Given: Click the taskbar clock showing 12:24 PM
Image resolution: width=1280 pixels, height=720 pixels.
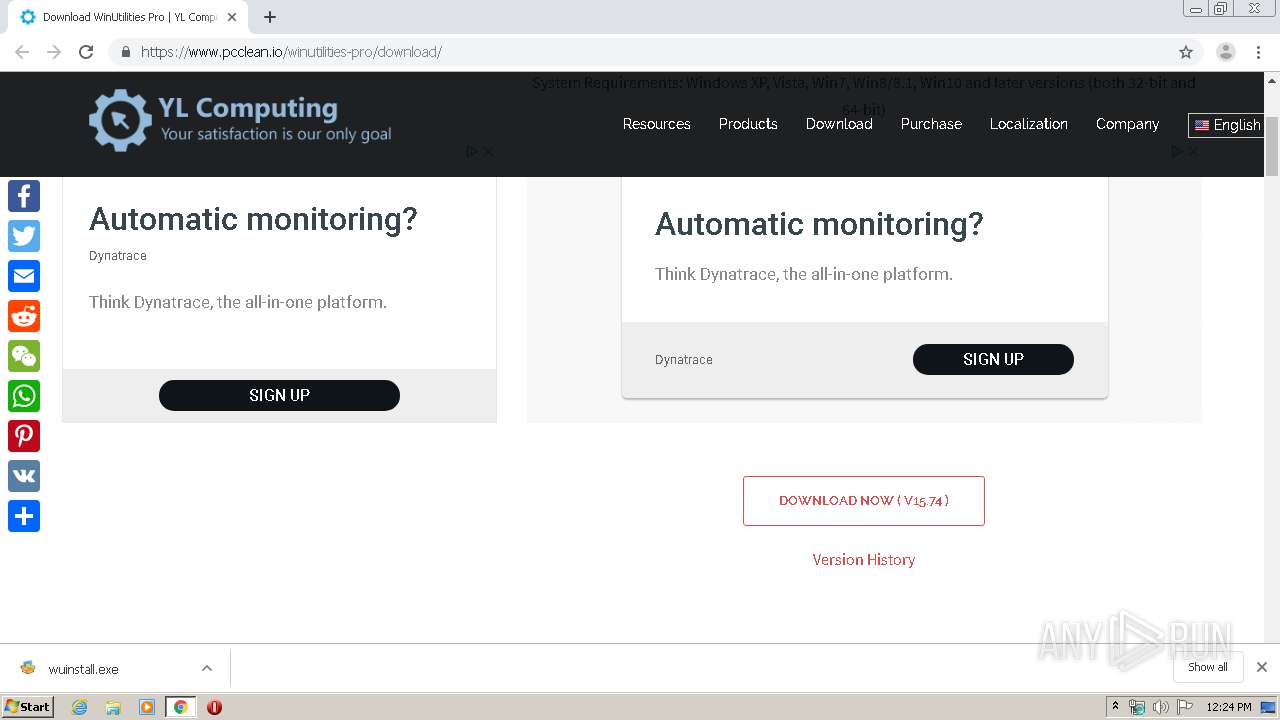Looking at the screenshot, I should pyautogui.click(x=1229, y=707).
